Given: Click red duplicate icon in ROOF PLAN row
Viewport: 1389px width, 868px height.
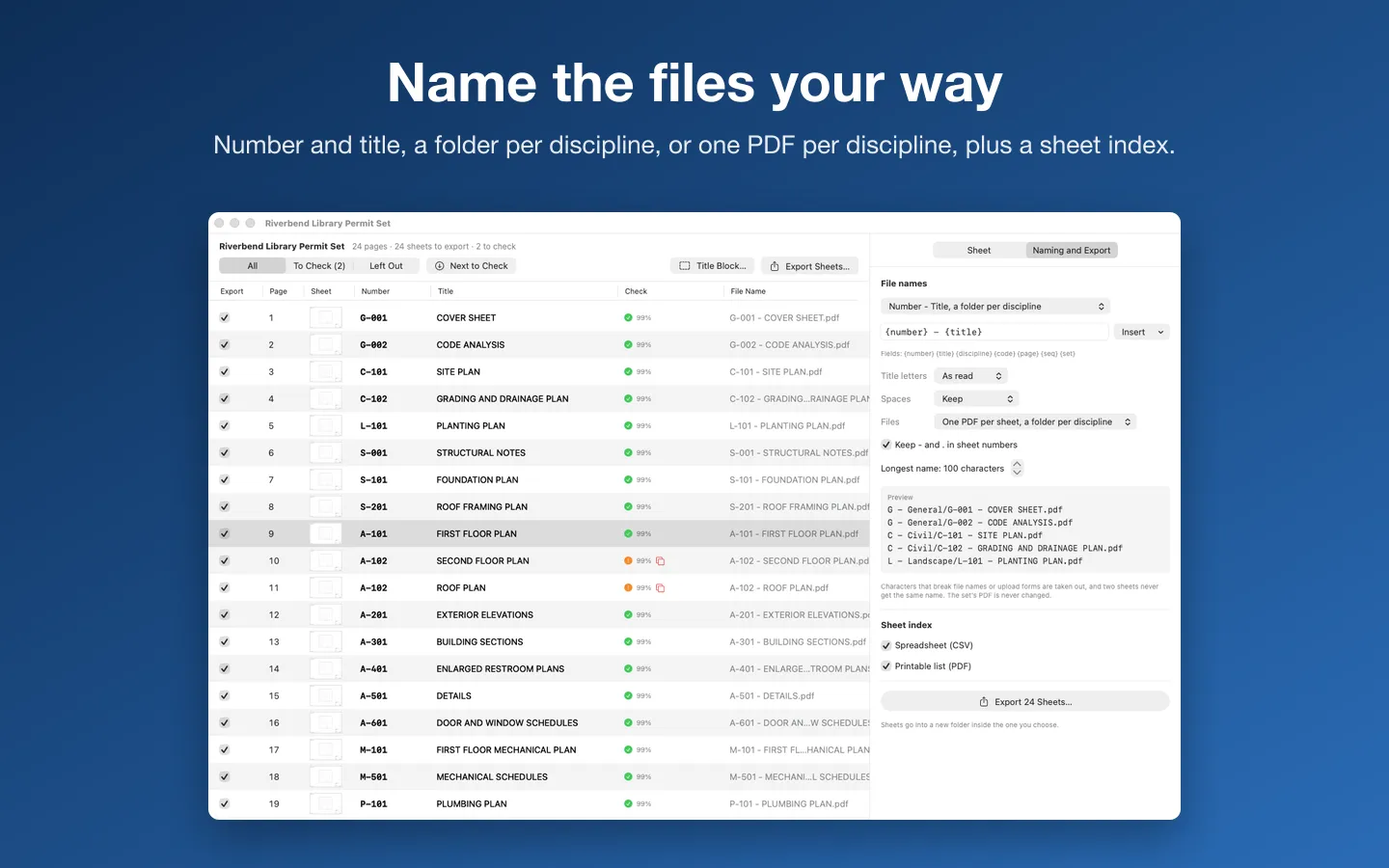Looking at the screenshot, I should 661,587.
